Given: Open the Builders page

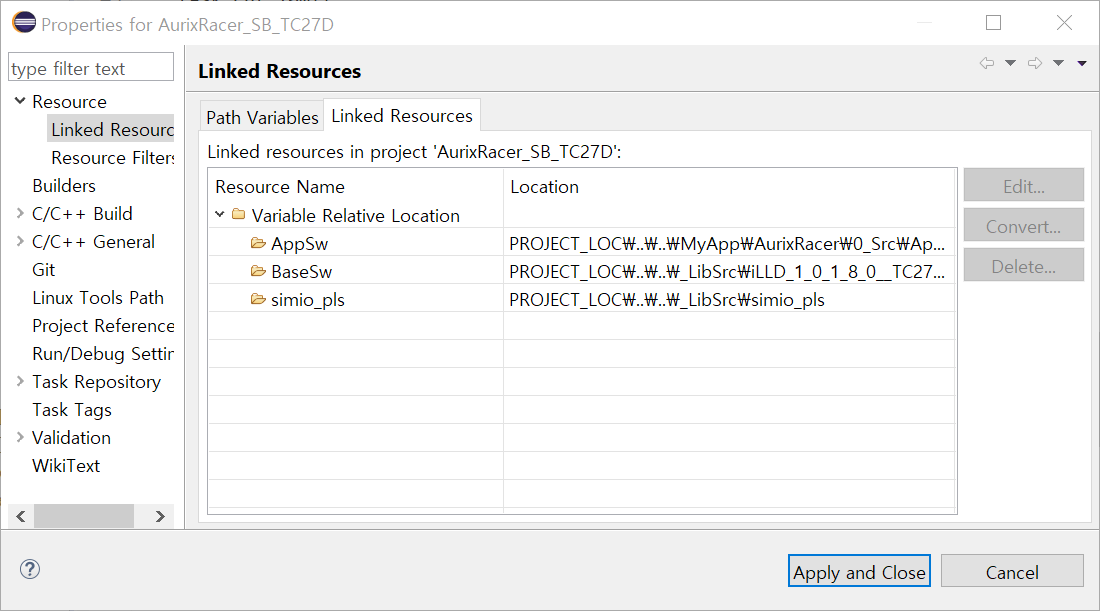Looking at the screenshot, I should click(x=64, y=185).
